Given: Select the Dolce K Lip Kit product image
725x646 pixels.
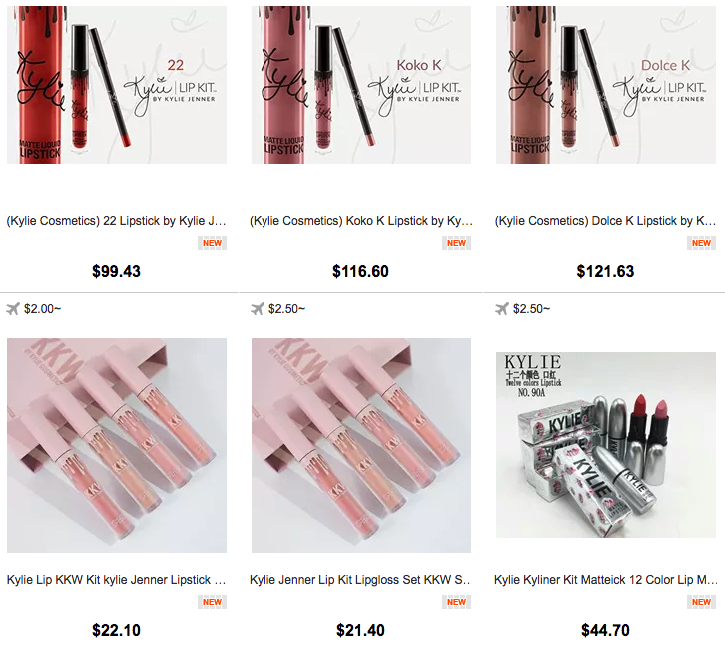Looking at the screenshot, I should (606, 85).
